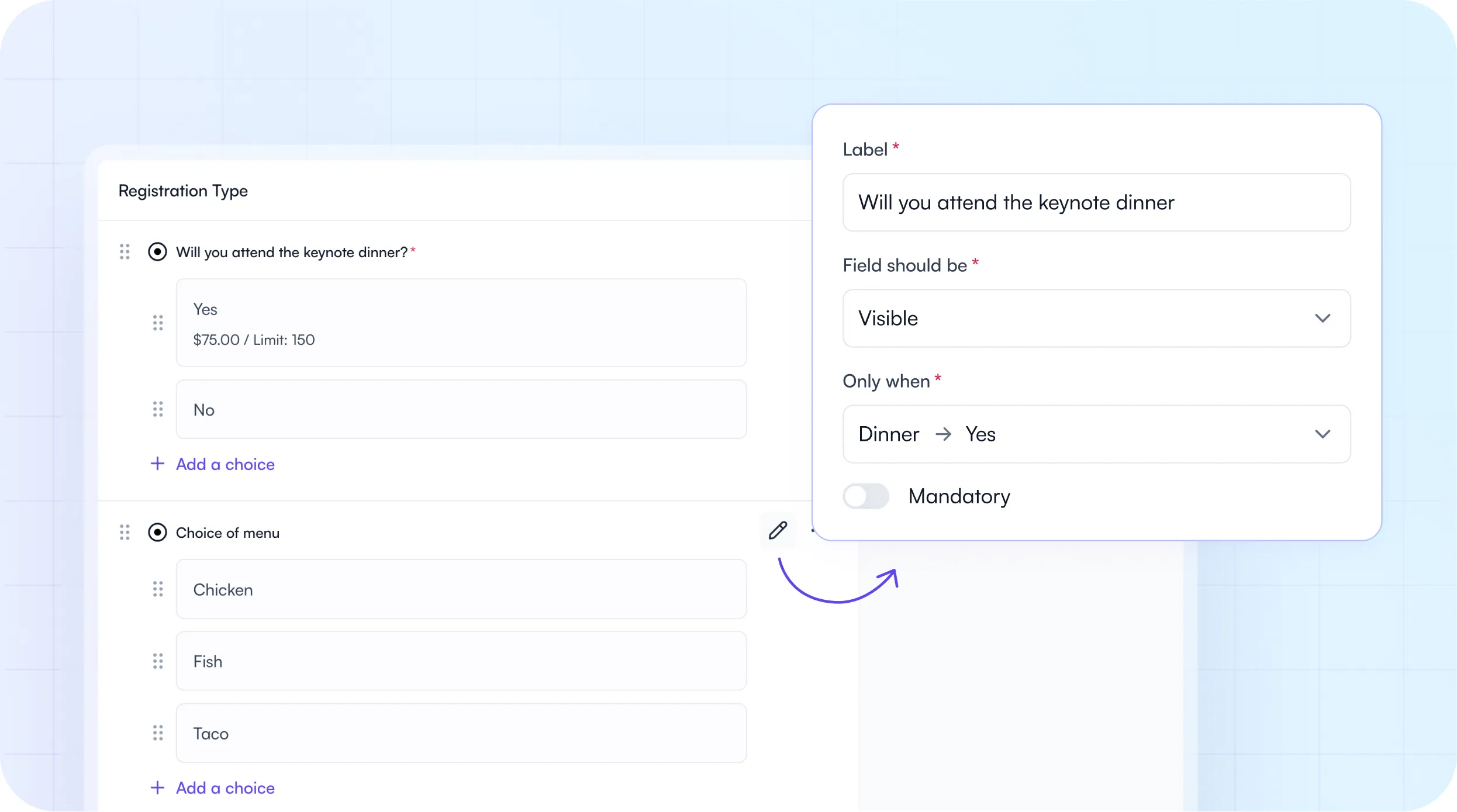Toggle the Mandatory switch

(866, 496)
